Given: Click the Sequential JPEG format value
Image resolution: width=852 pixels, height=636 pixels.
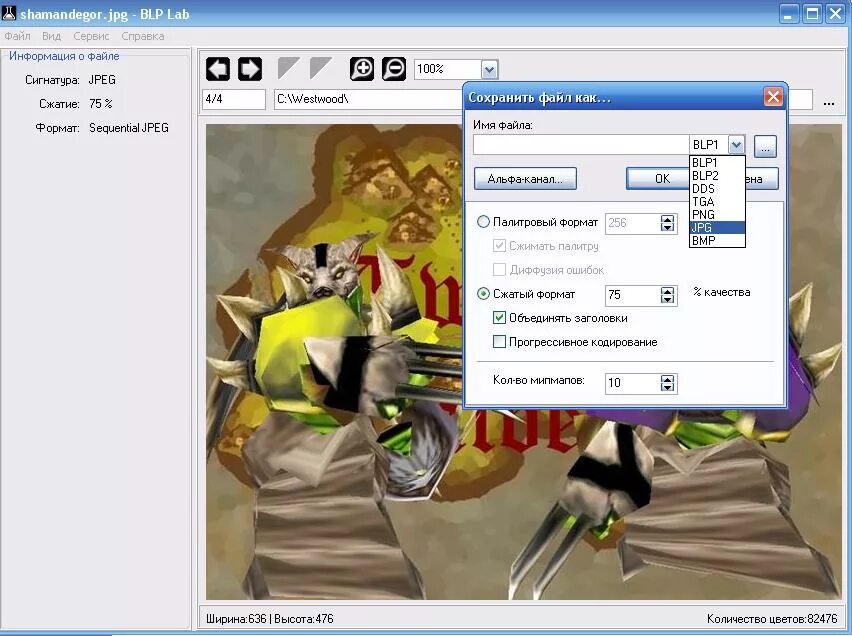Looking at the screenshot, I should (x=129, y=128).
